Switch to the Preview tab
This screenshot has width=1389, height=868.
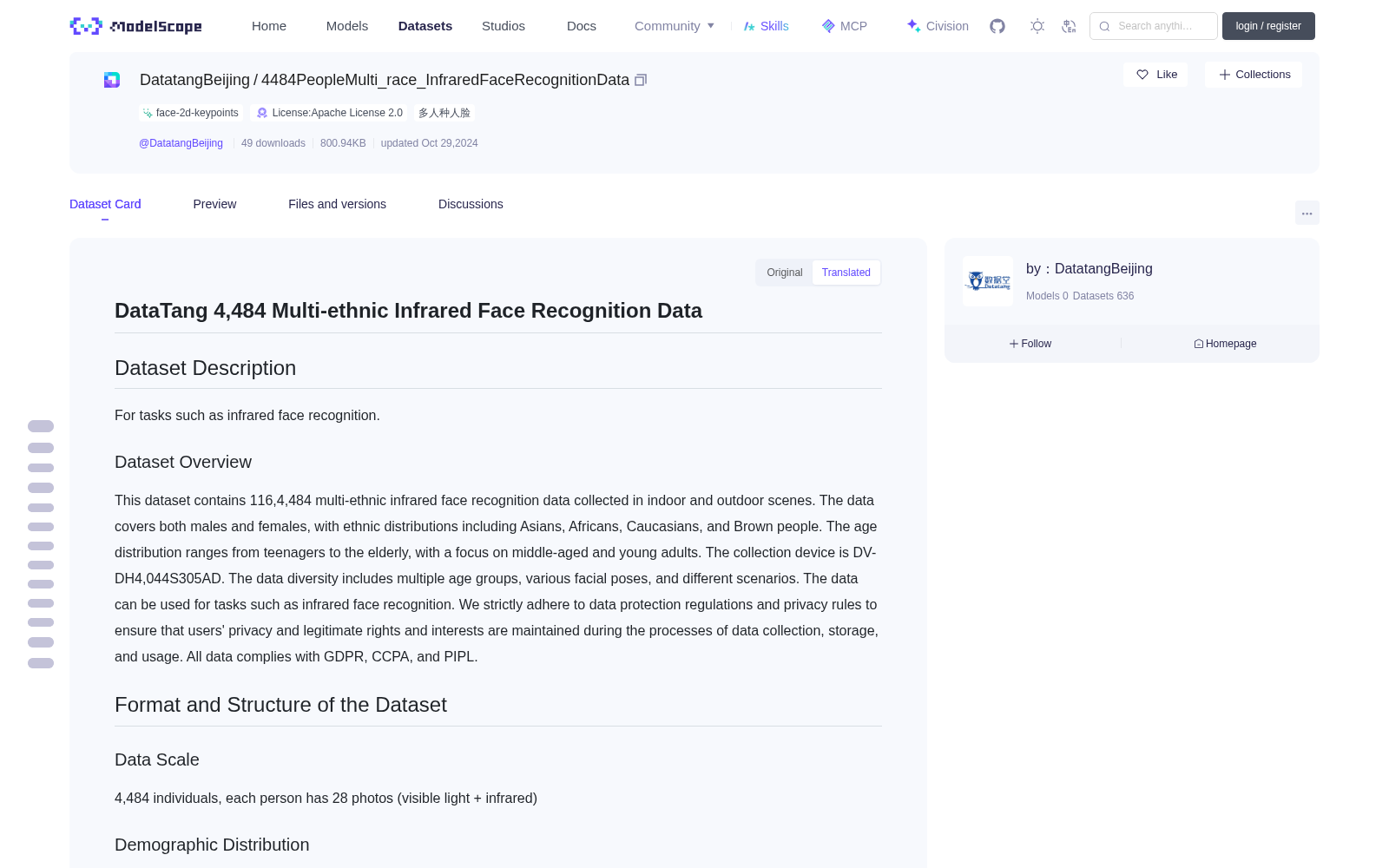click(x=214, y=204)
